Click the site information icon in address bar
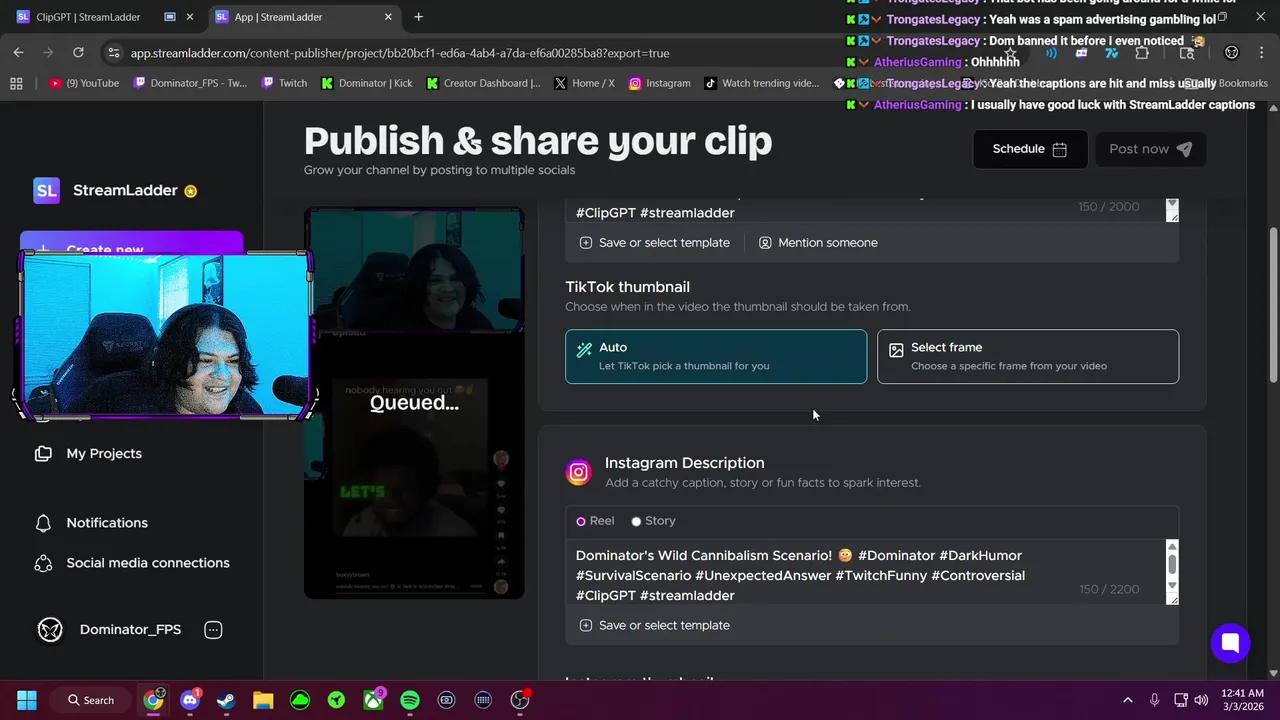Image resolution: width=1280 pixels, height=720 pixels. point(113,53)
